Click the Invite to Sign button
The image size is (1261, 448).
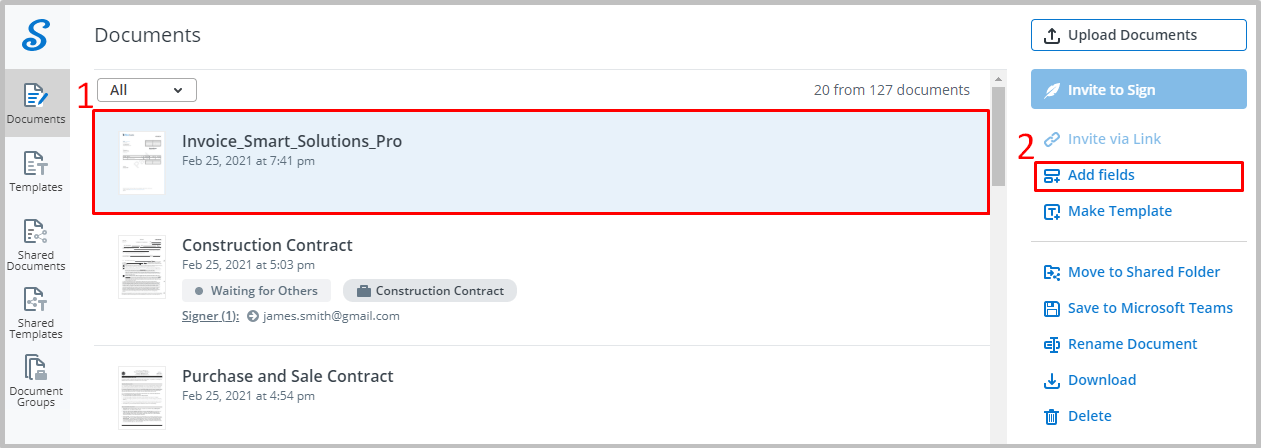1139,89
